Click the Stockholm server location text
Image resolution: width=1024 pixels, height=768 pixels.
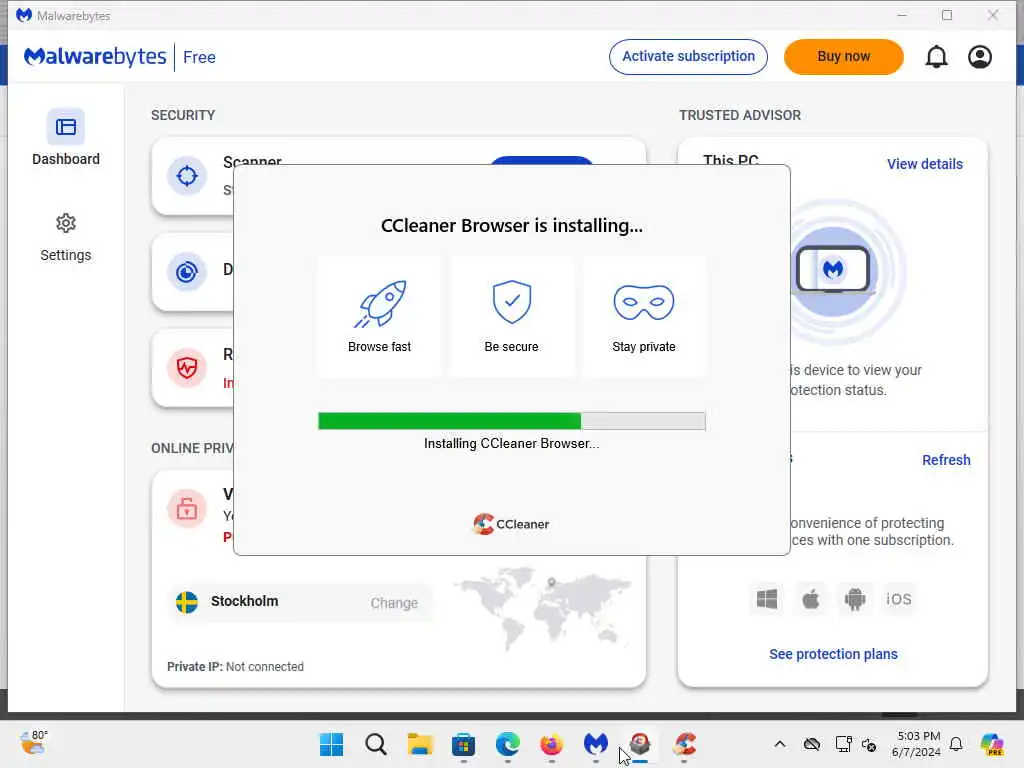(x=244, y=601)
